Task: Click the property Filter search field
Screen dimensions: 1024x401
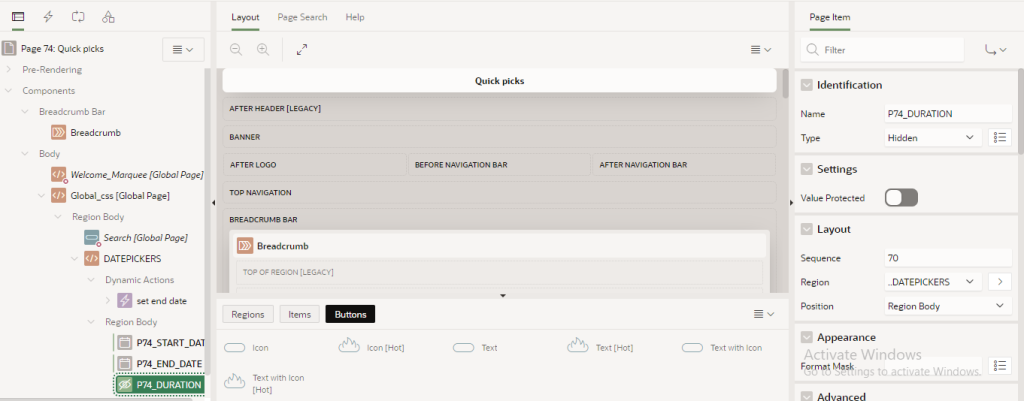Action: click(x=890, y=49)
